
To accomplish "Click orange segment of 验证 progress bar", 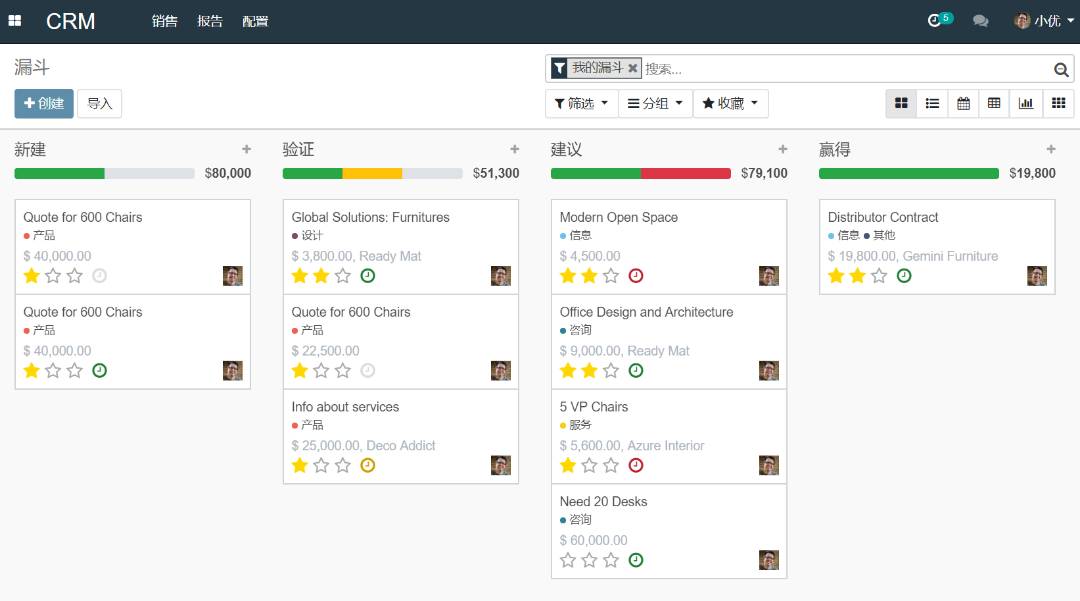I will point(372,173).
